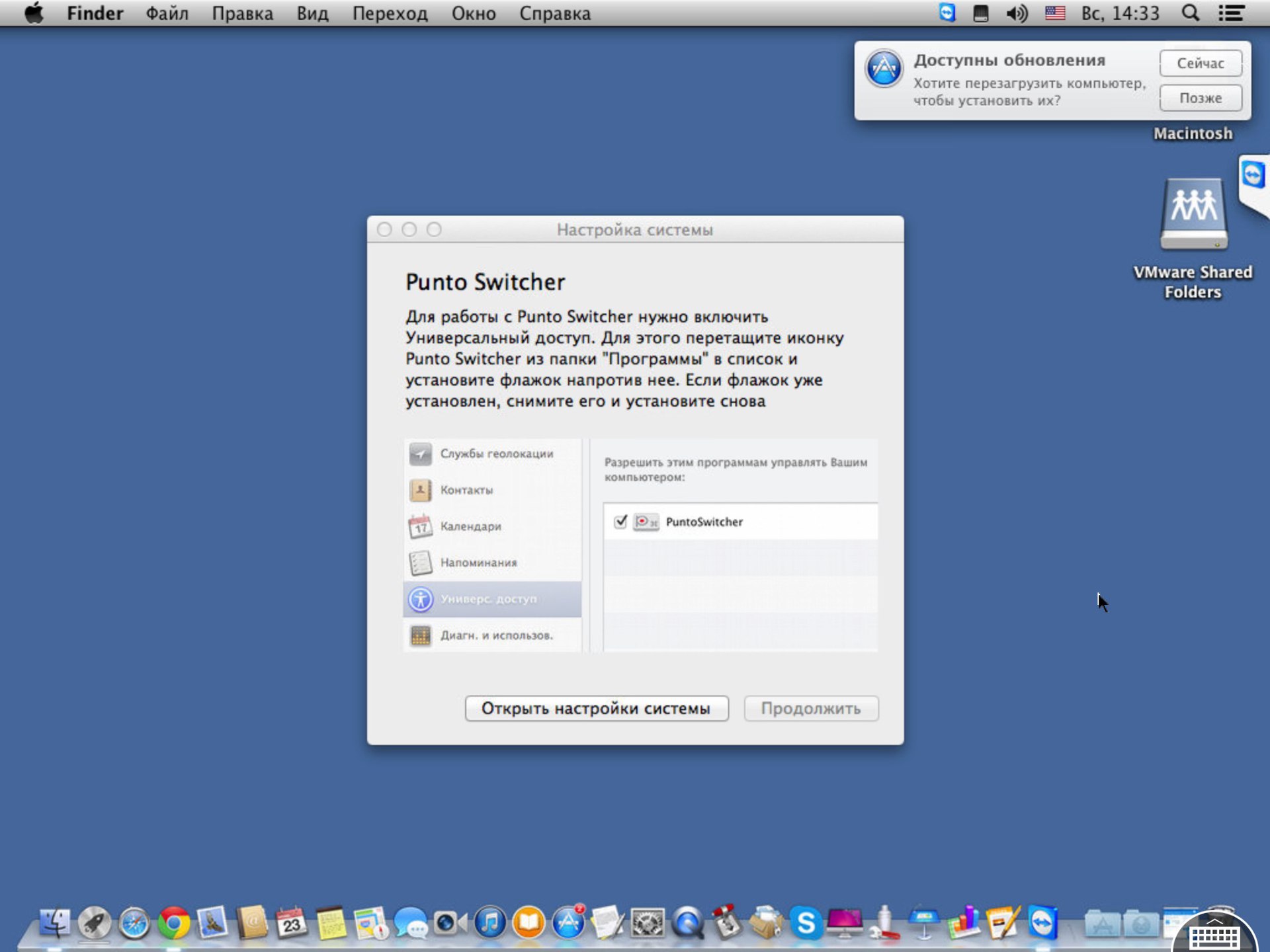The width and height of the screenshot is (1270, 952).
Task: Open the Окно menu
Action: pyautogui.click(x=474, y=13)
